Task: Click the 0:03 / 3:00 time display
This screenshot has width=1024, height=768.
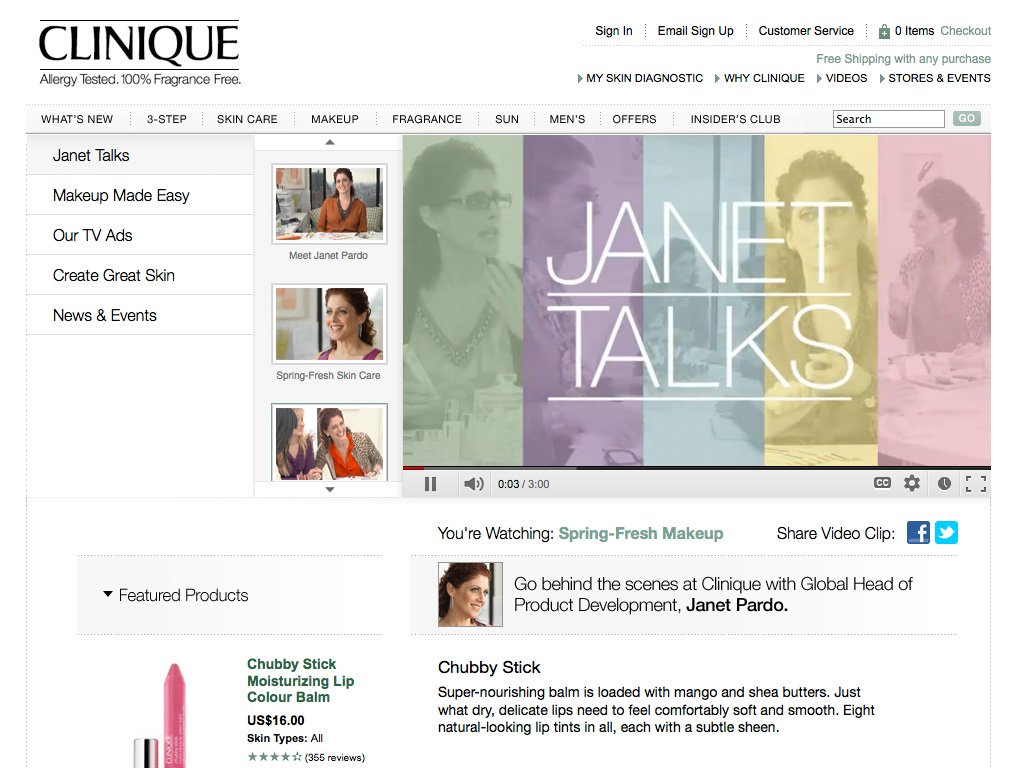Action: pyautogui.click(x=523, y=484)
